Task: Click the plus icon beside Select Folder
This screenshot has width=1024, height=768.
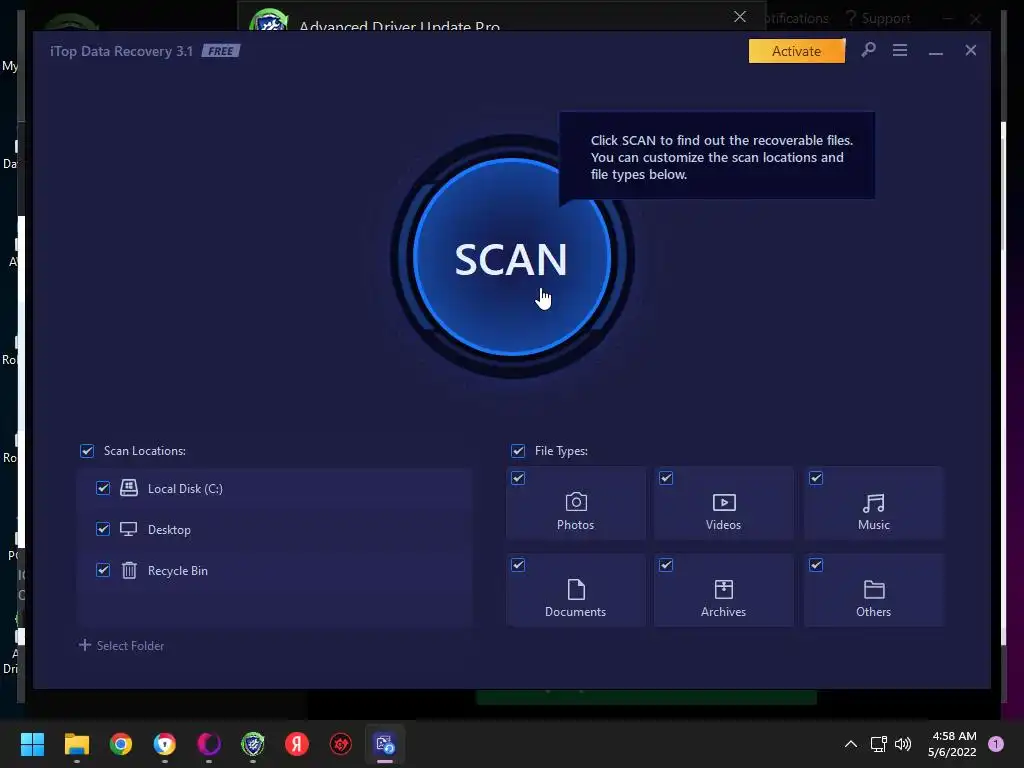Action: pyautogui.click(x=84, y=645)
